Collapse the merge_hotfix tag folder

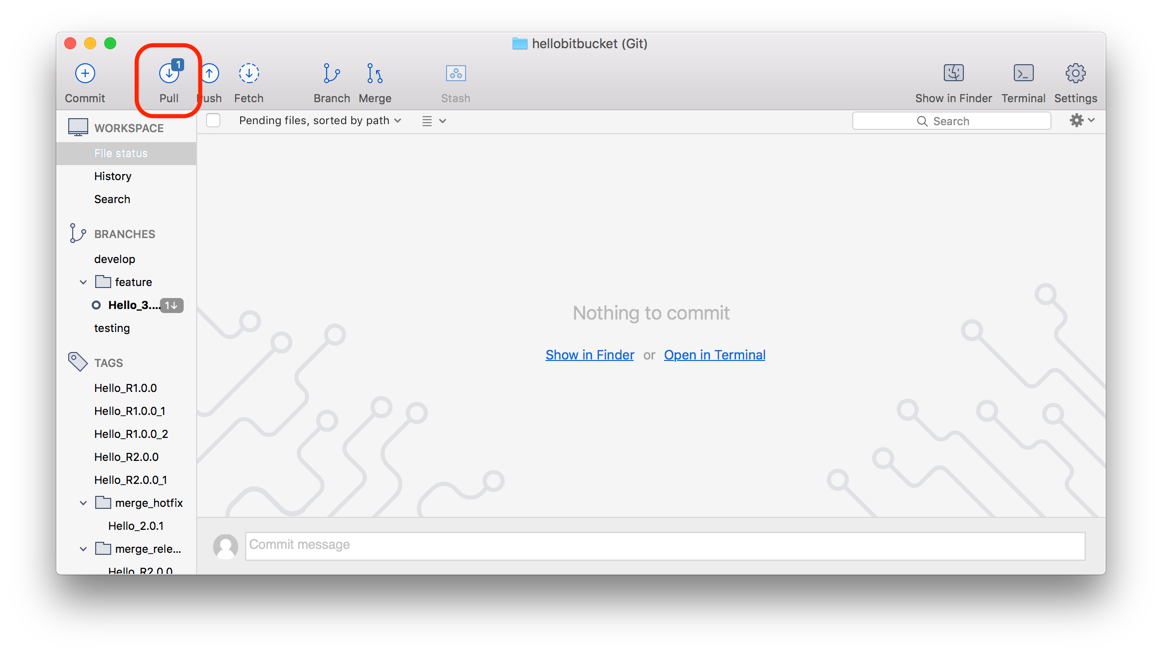83,503
